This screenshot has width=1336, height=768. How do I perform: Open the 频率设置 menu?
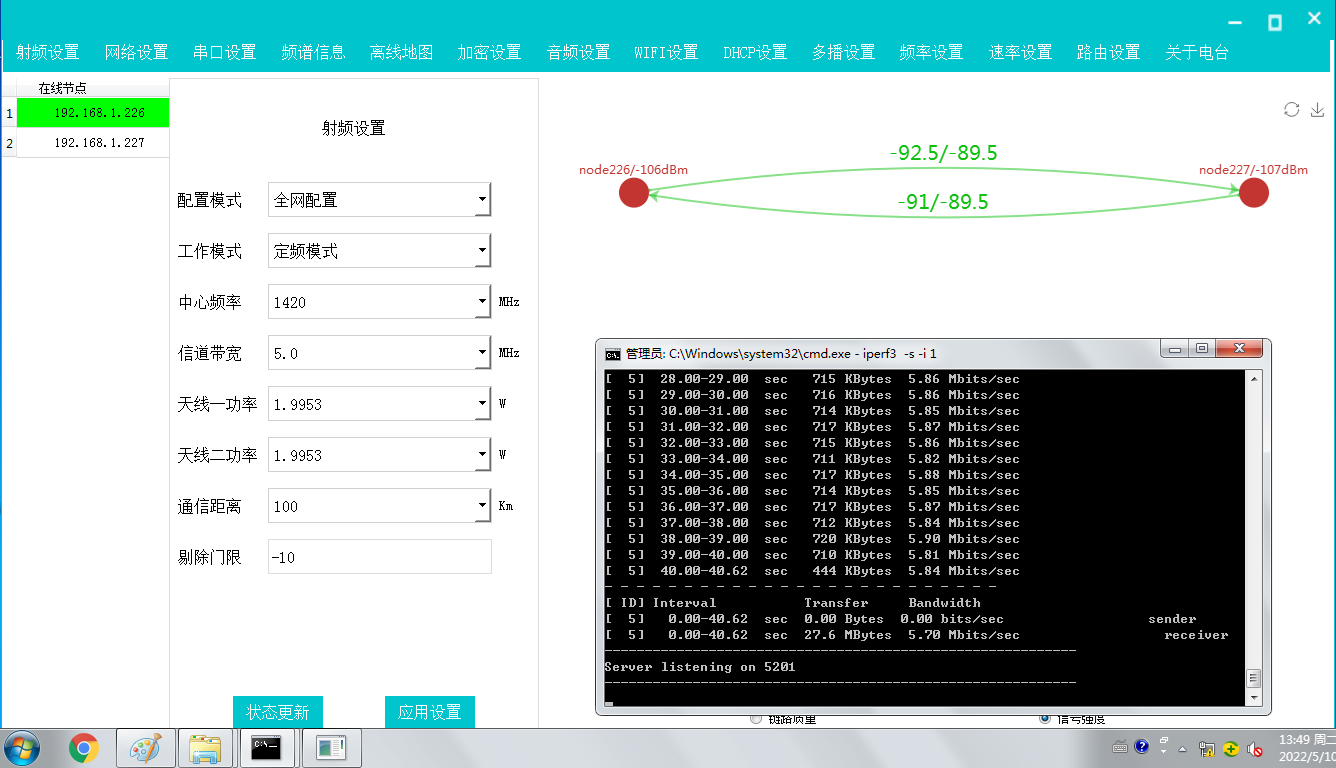point(931,53)
